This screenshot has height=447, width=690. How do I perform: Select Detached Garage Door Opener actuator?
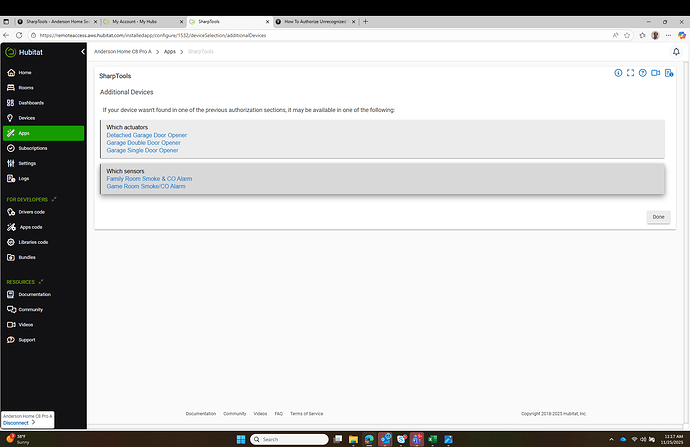click(x=147, y=135)
